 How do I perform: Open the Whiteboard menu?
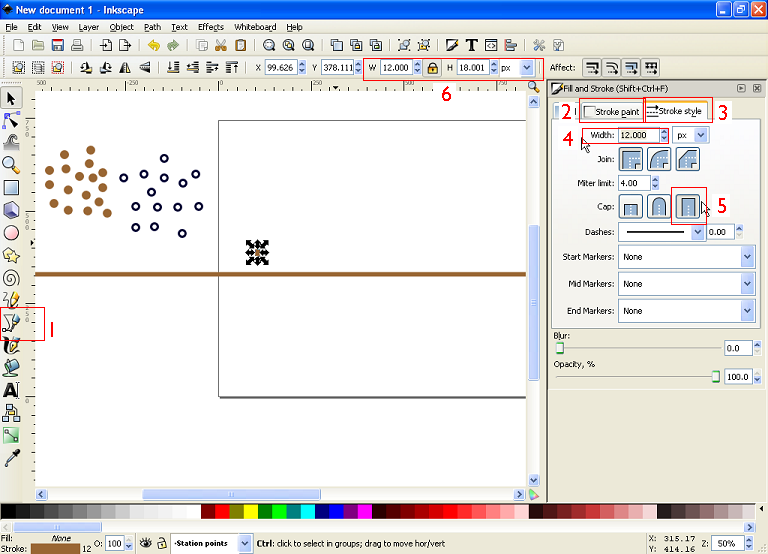coord(255,27)
